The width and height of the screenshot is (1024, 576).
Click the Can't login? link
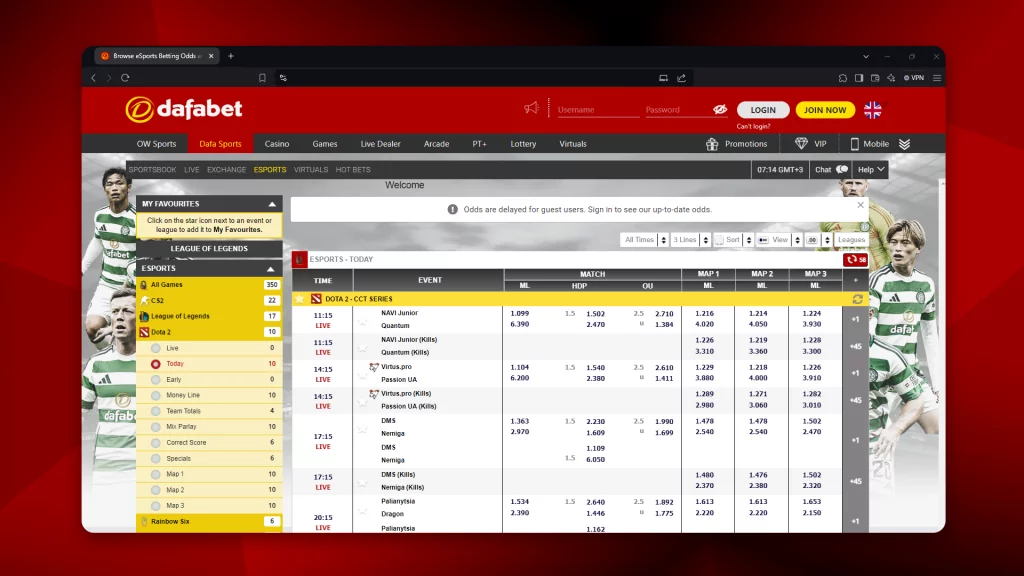point(753,127)
